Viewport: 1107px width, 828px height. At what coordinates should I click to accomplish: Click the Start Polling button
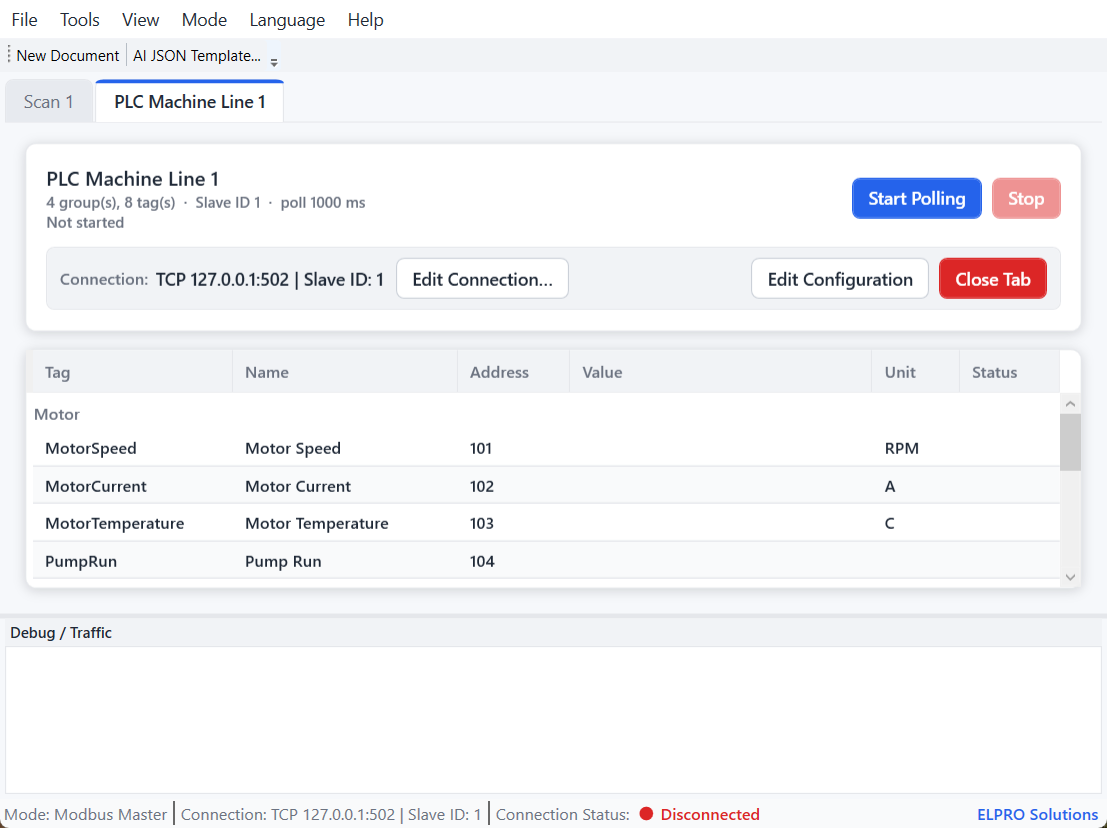coord(916,198)
